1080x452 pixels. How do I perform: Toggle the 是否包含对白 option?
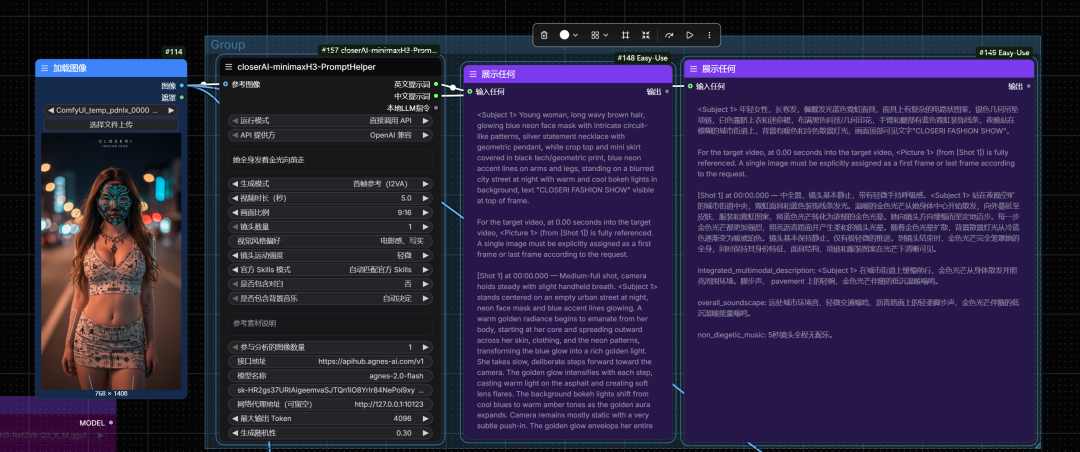point(331,284)
